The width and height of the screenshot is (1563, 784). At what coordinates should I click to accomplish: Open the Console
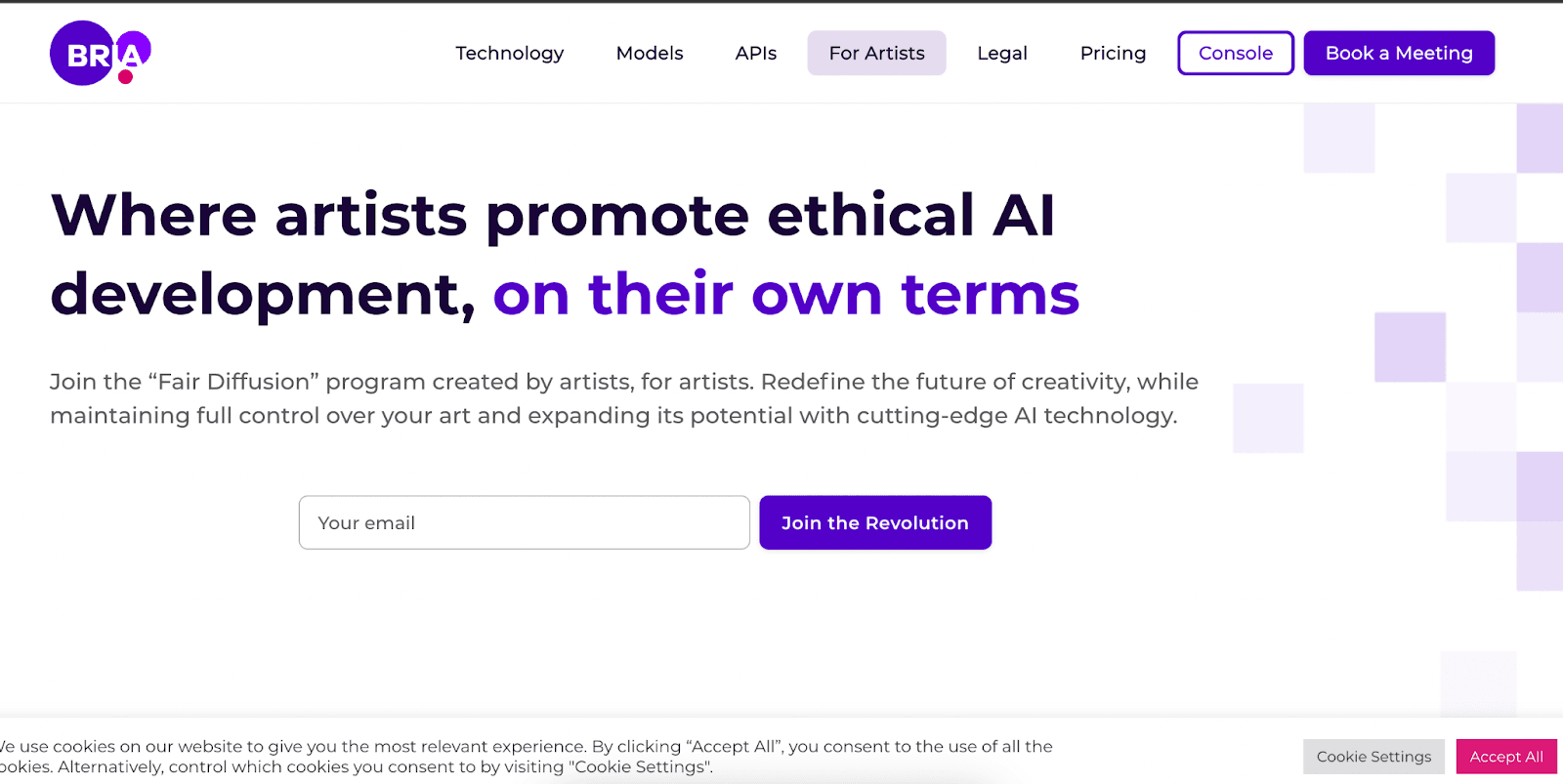pyautogui.click(x=1235, y=54)
